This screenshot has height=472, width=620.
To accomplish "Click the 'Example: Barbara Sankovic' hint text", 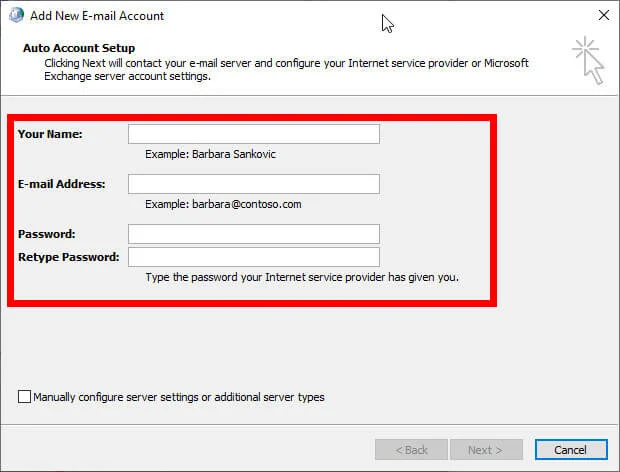I will 210,154.
